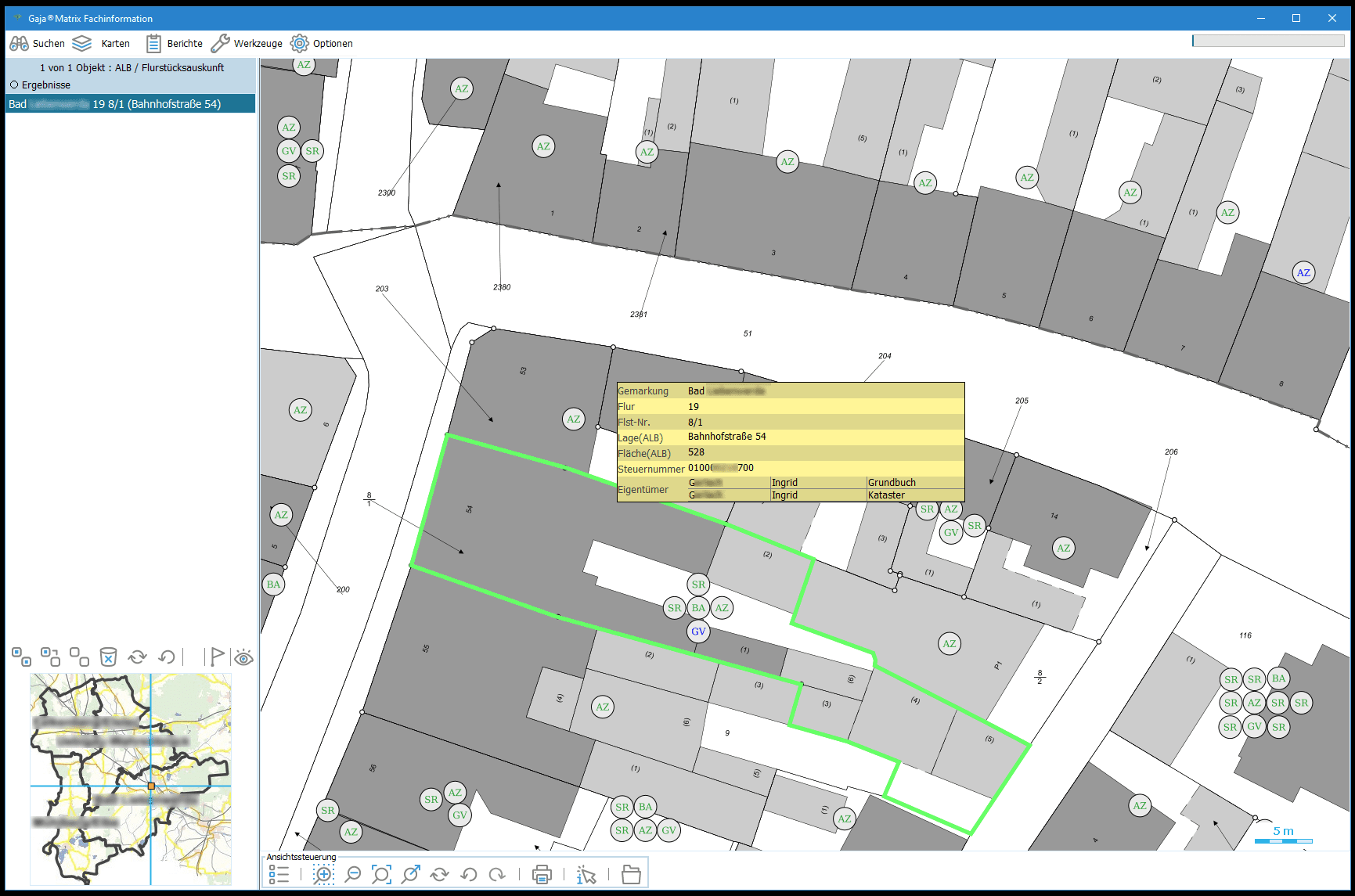Activate the zoom-in rectangle tool
The image size is (1355, 896).
pyautogui.click(x=323, y=874)
